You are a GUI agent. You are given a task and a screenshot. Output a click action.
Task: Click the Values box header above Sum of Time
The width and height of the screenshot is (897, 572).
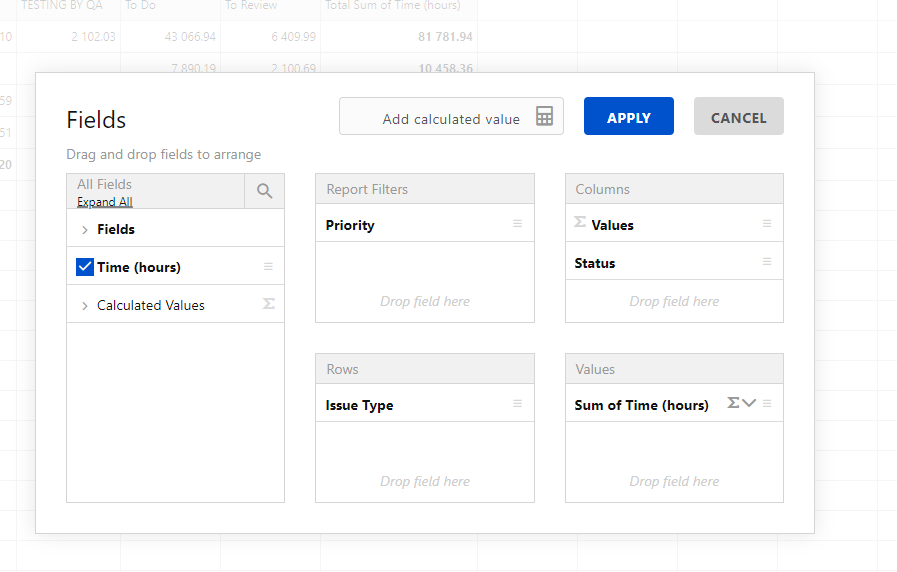[x=674, y=369]
